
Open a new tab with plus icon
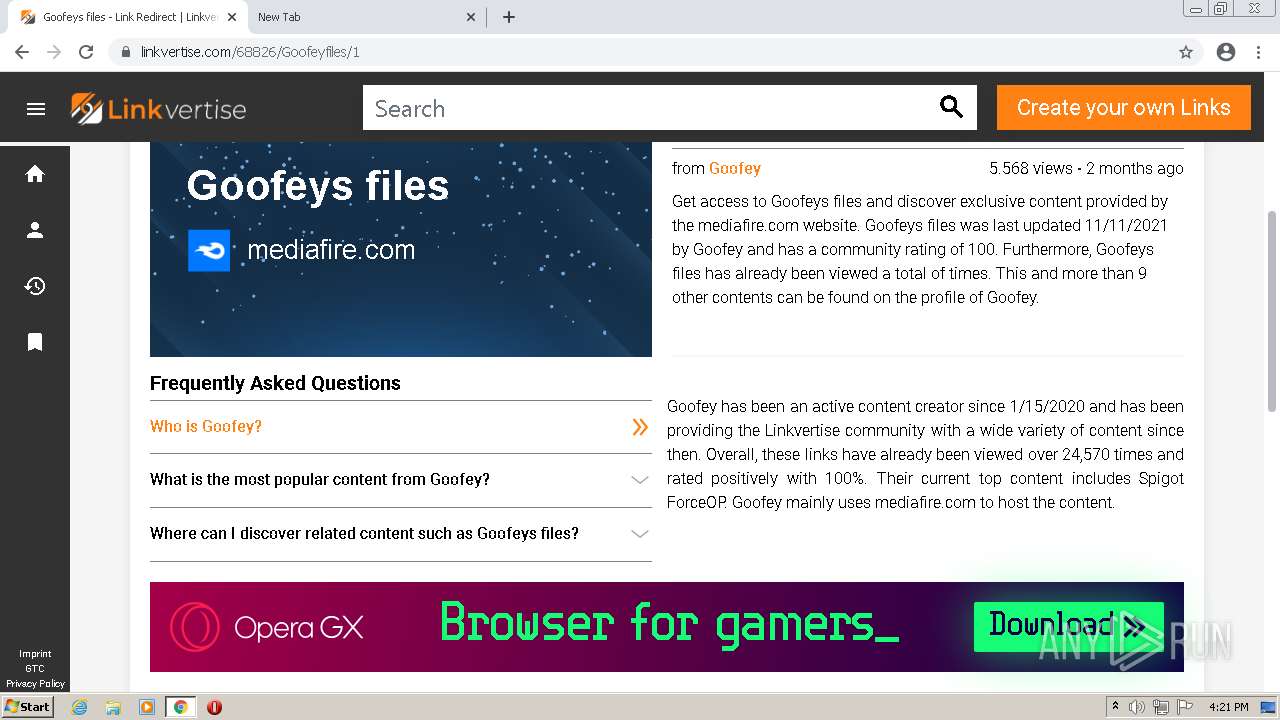click(509, 17)
